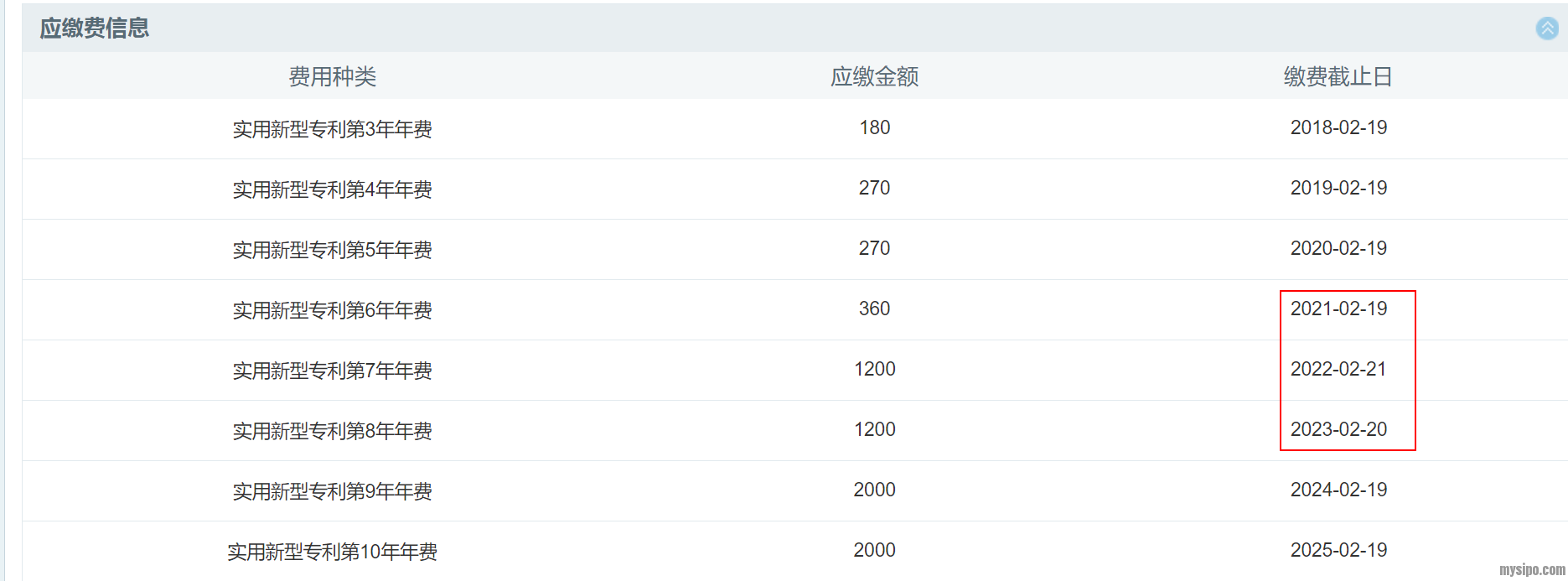Select the 实用新型专利第6年年费 row label
The width and height of the screenshot is (1568, 581).
point(333,310)
